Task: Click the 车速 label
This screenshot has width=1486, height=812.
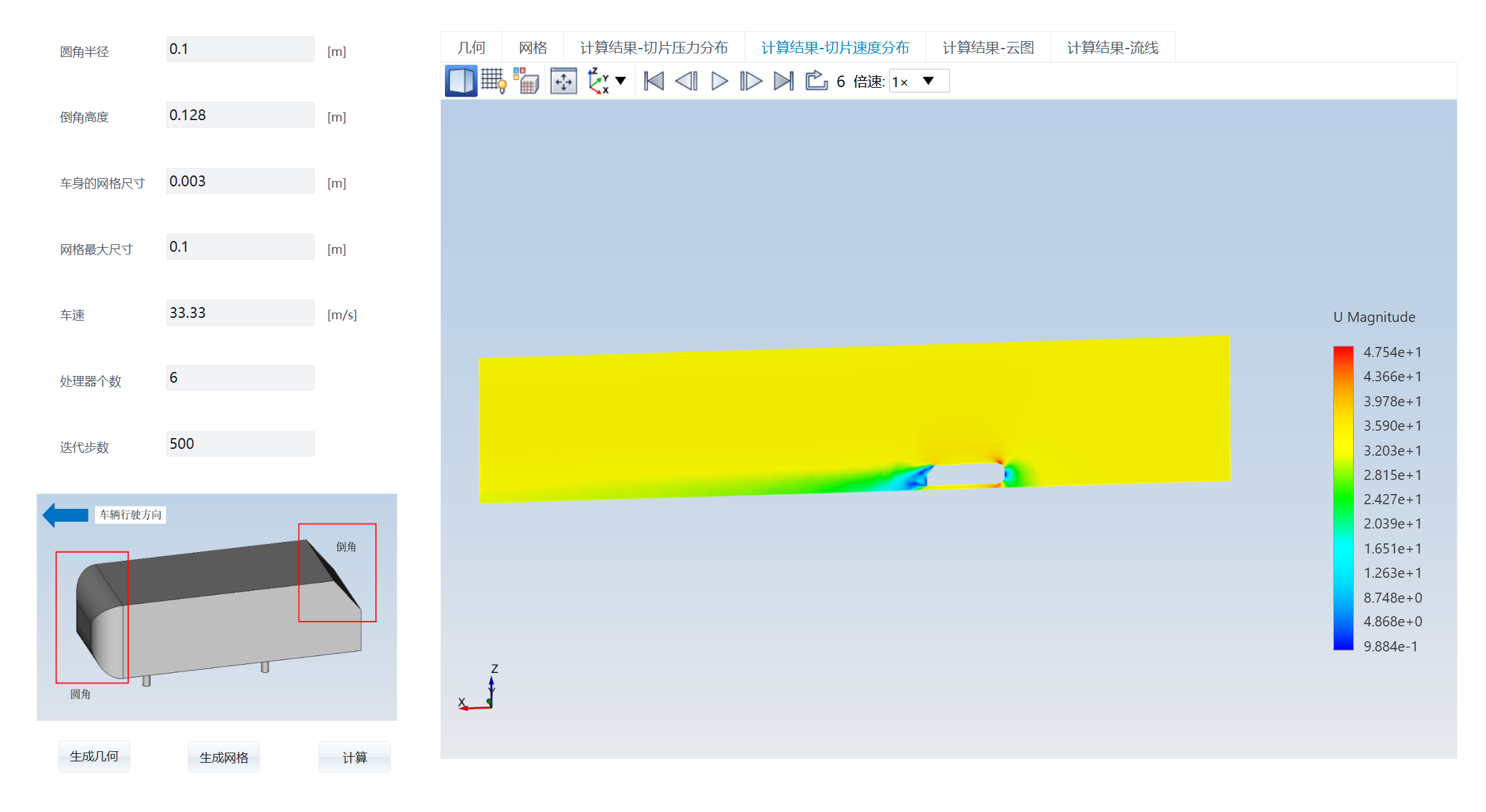Action: coord(72,315)
